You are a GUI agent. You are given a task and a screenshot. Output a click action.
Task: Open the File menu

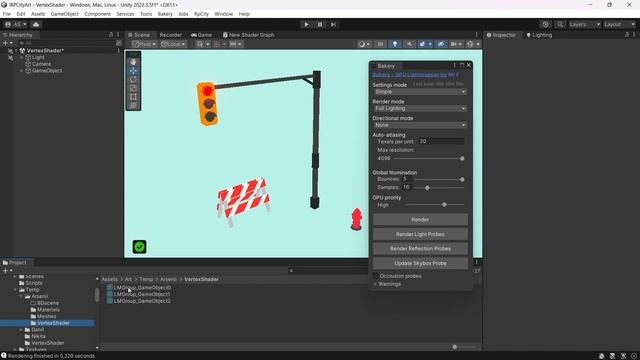point(7,14)
